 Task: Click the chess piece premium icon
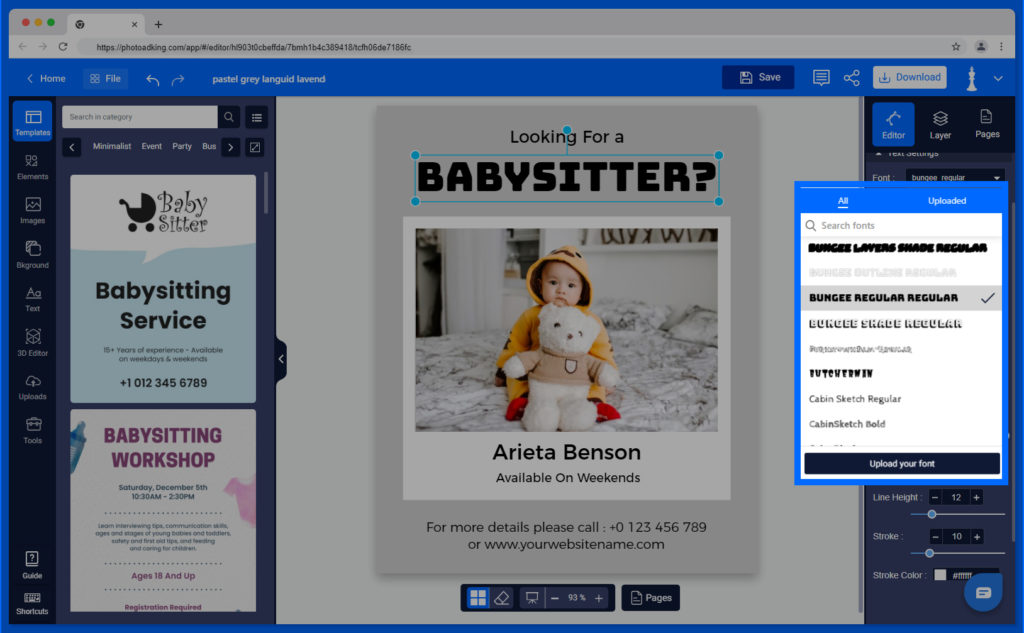tap(972, 78)
